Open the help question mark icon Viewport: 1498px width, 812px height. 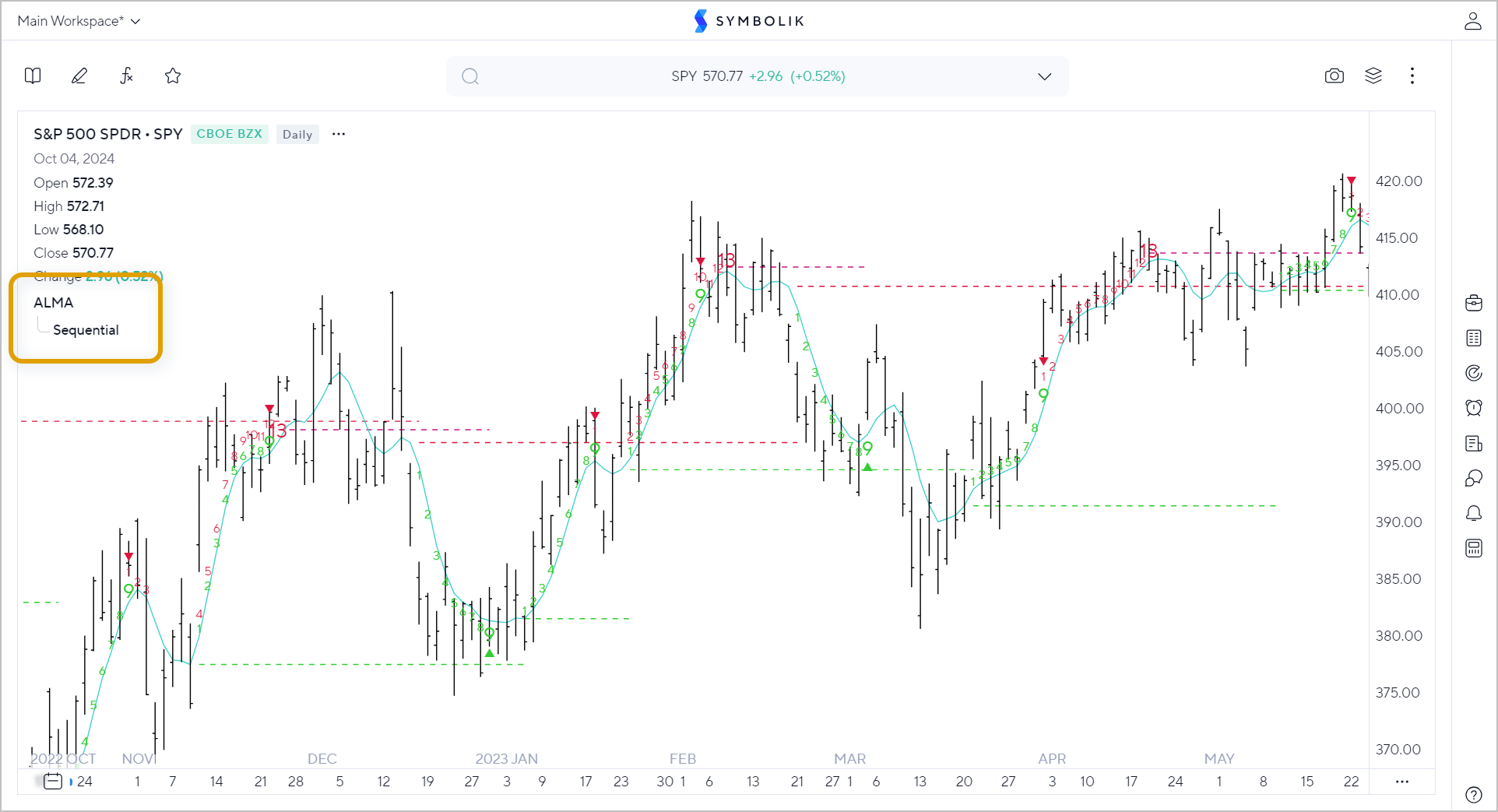[1474, 794]
